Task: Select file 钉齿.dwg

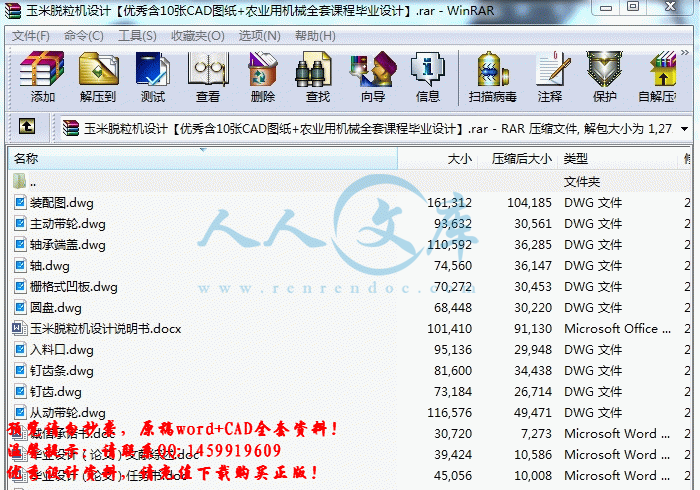Action: pyautogui.click(x=350, y=391)
